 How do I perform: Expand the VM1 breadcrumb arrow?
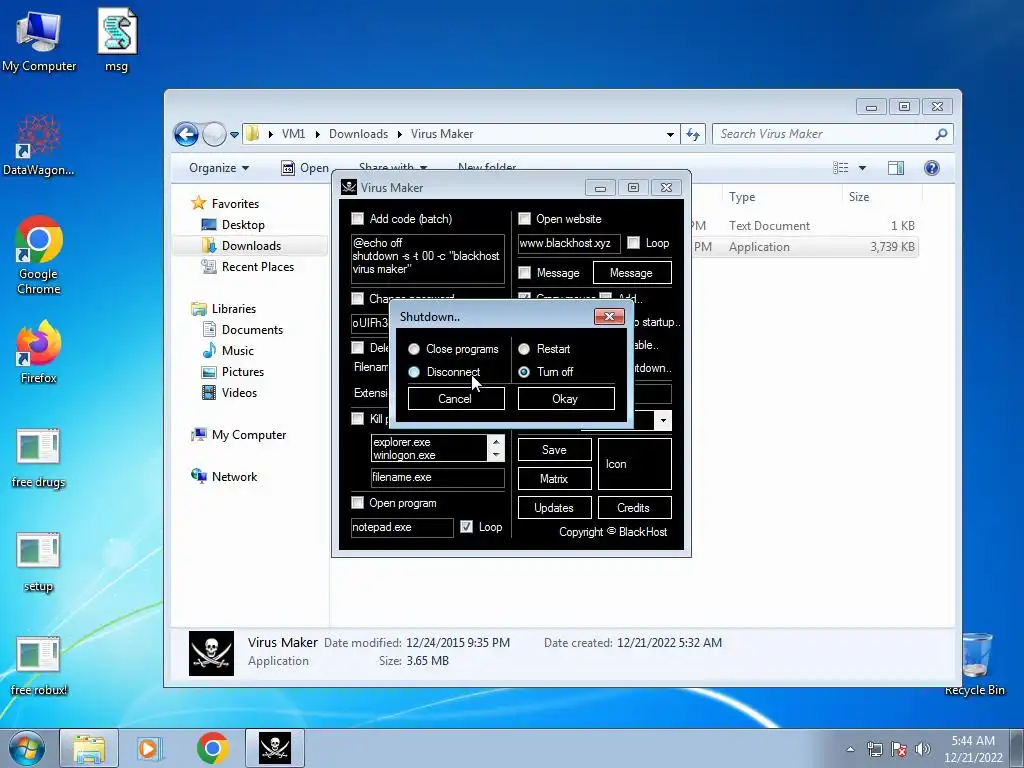(x=317, y=134)
